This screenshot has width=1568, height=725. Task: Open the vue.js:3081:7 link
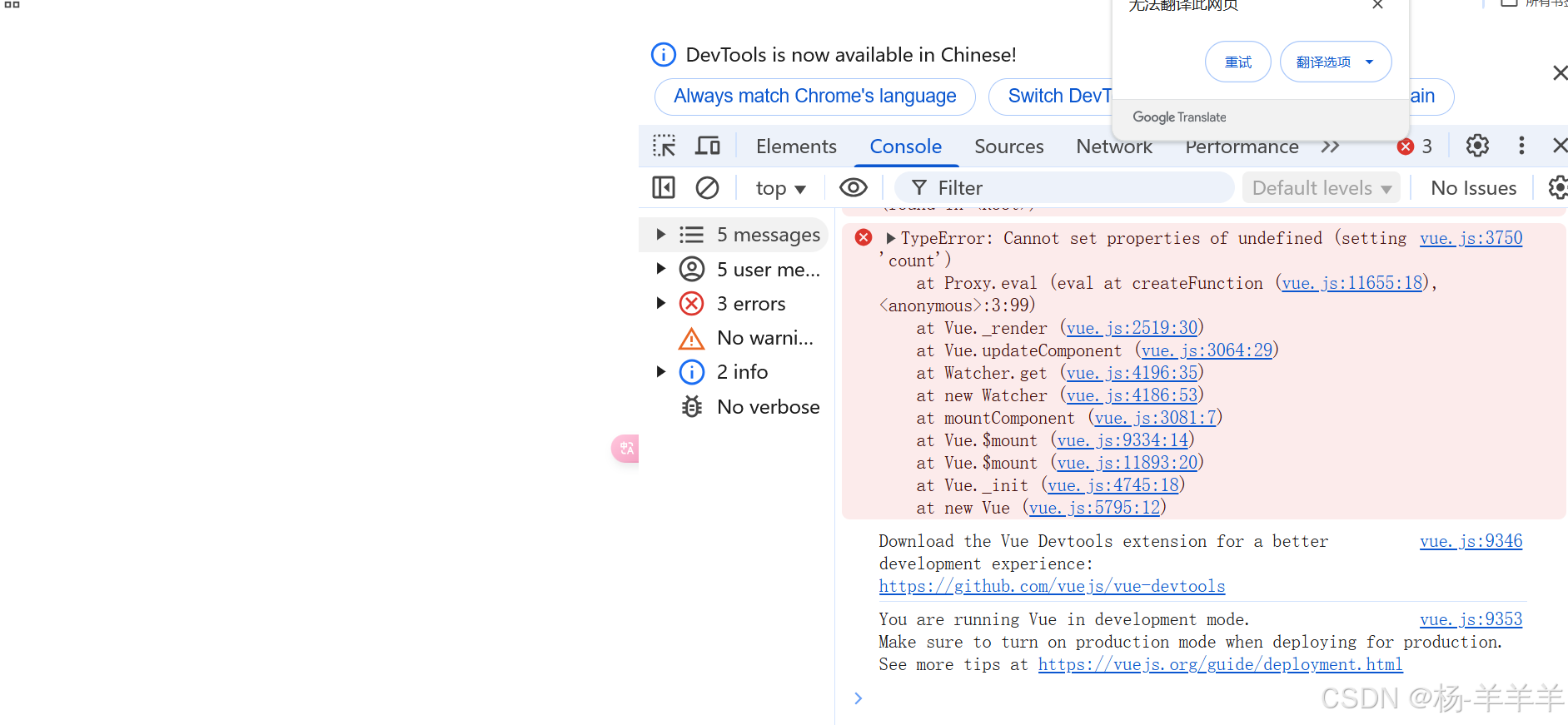(1155, 418)
